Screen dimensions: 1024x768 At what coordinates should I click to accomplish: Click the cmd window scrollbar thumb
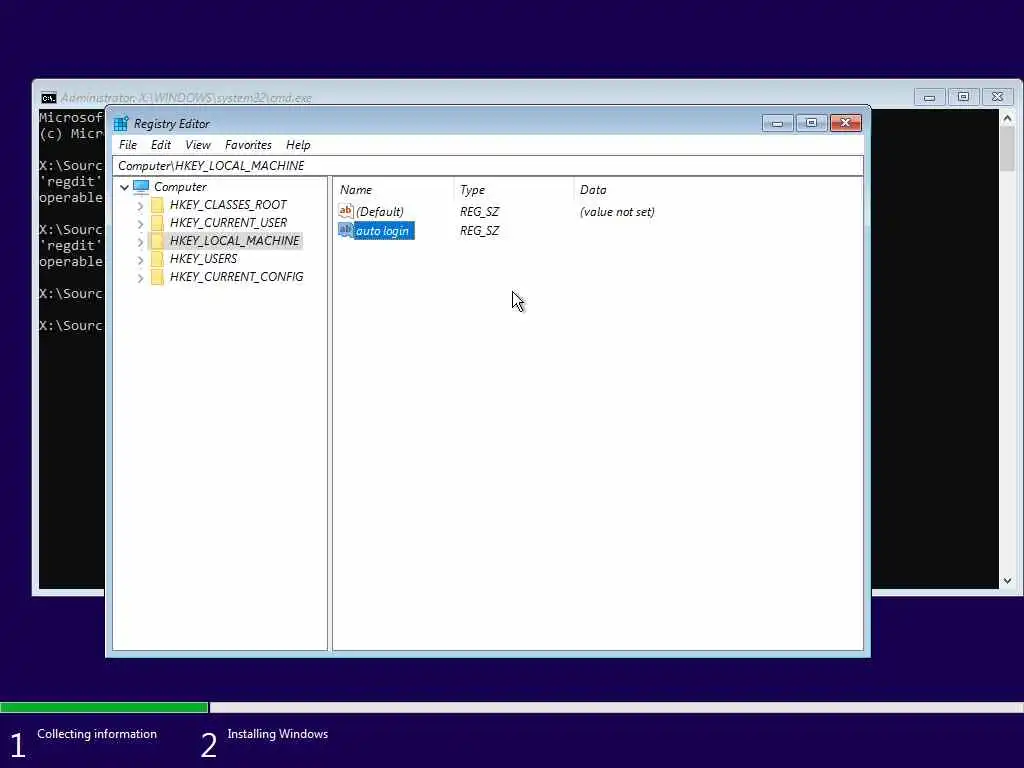1007,149
